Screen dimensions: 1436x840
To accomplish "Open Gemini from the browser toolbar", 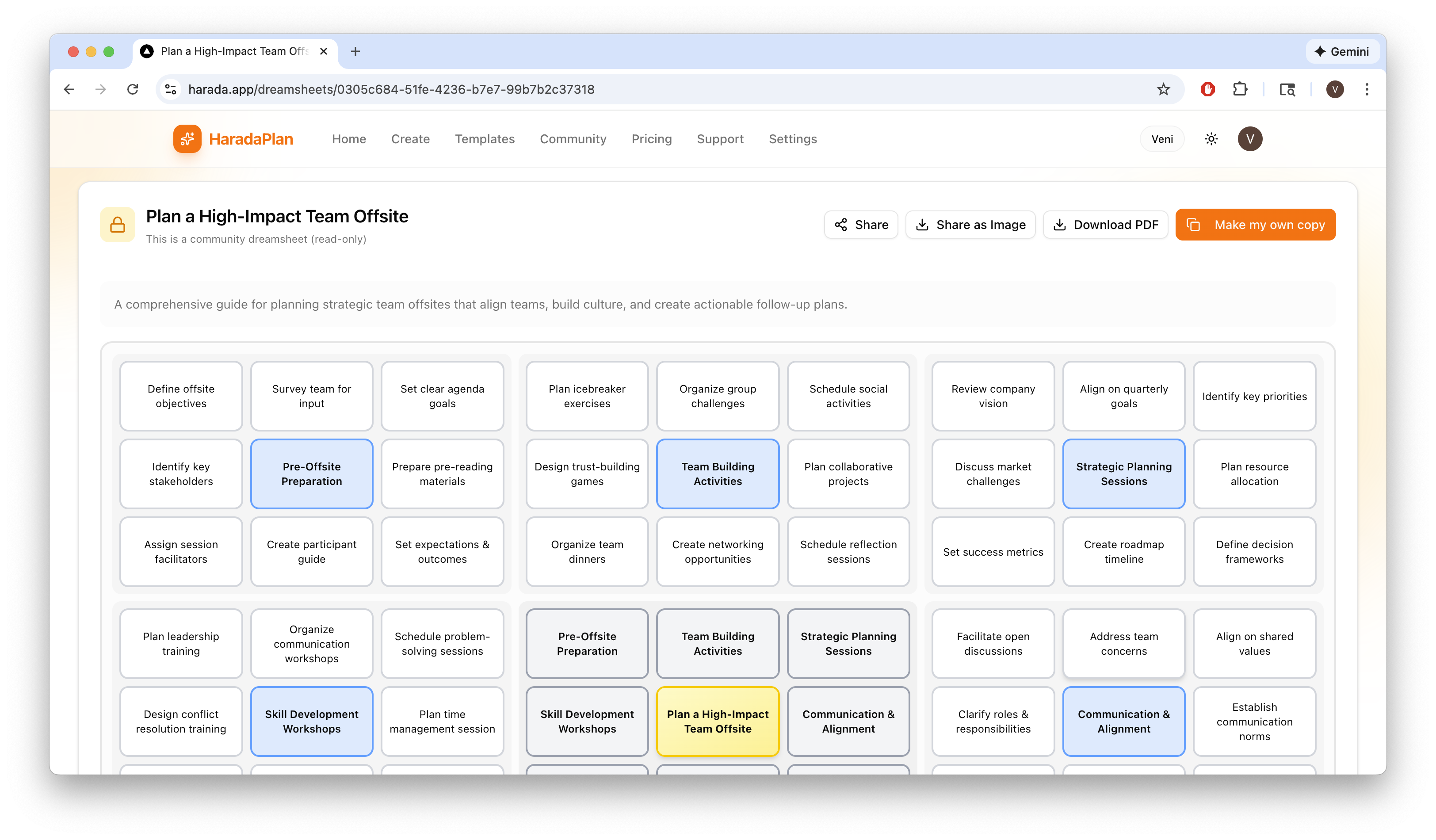I will tap(1343, 51).
